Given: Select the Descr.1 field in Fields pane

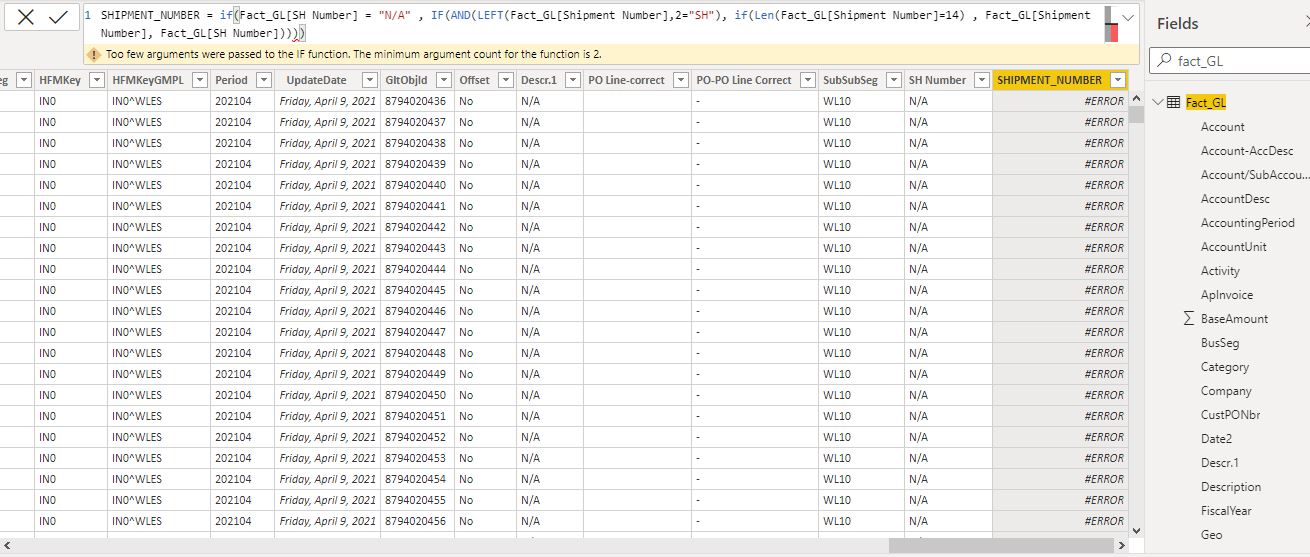Looking at the screenshot, I should (x=1220, y=463).
